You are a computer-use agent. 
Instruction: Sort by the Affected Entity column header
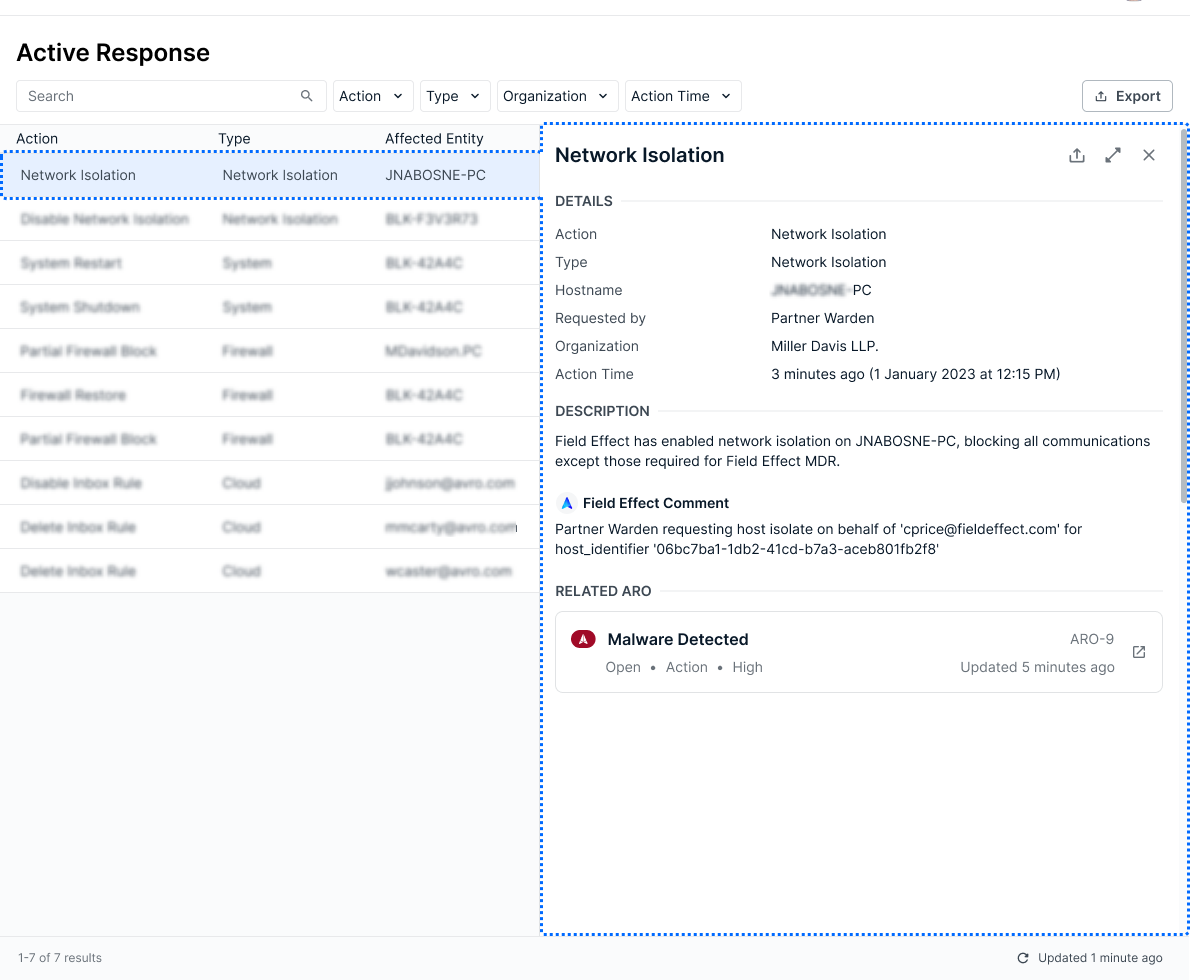(x=433, y=138)
